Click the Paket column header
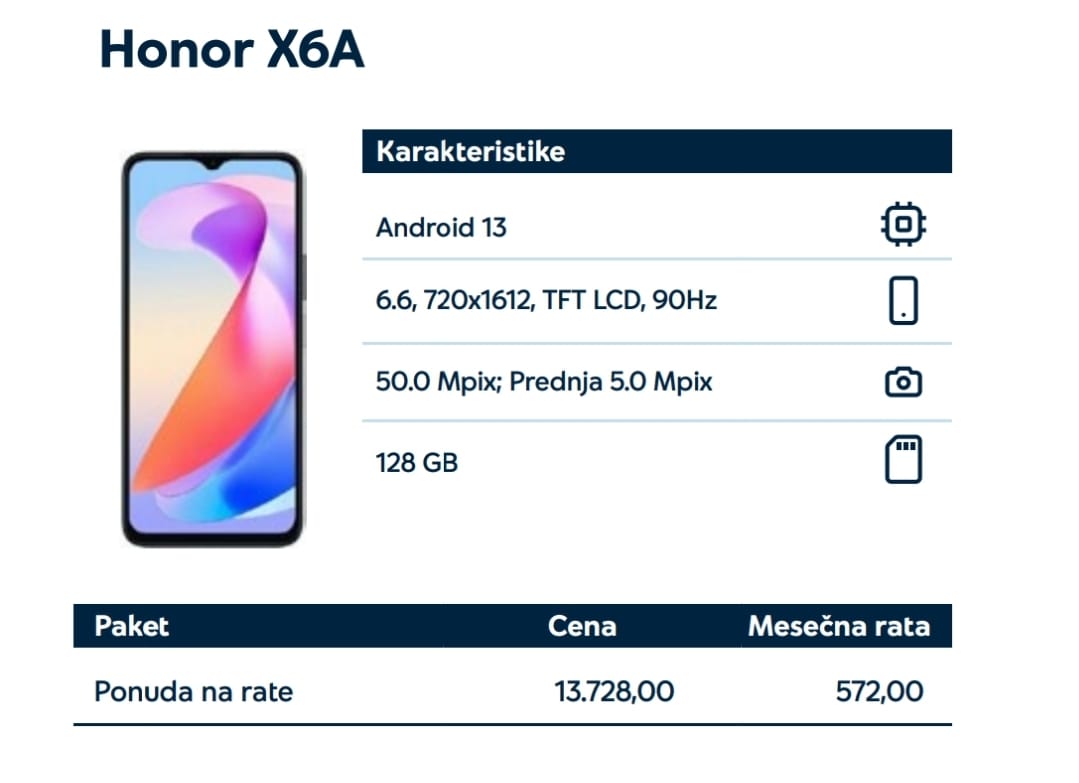 coord(131,626)
